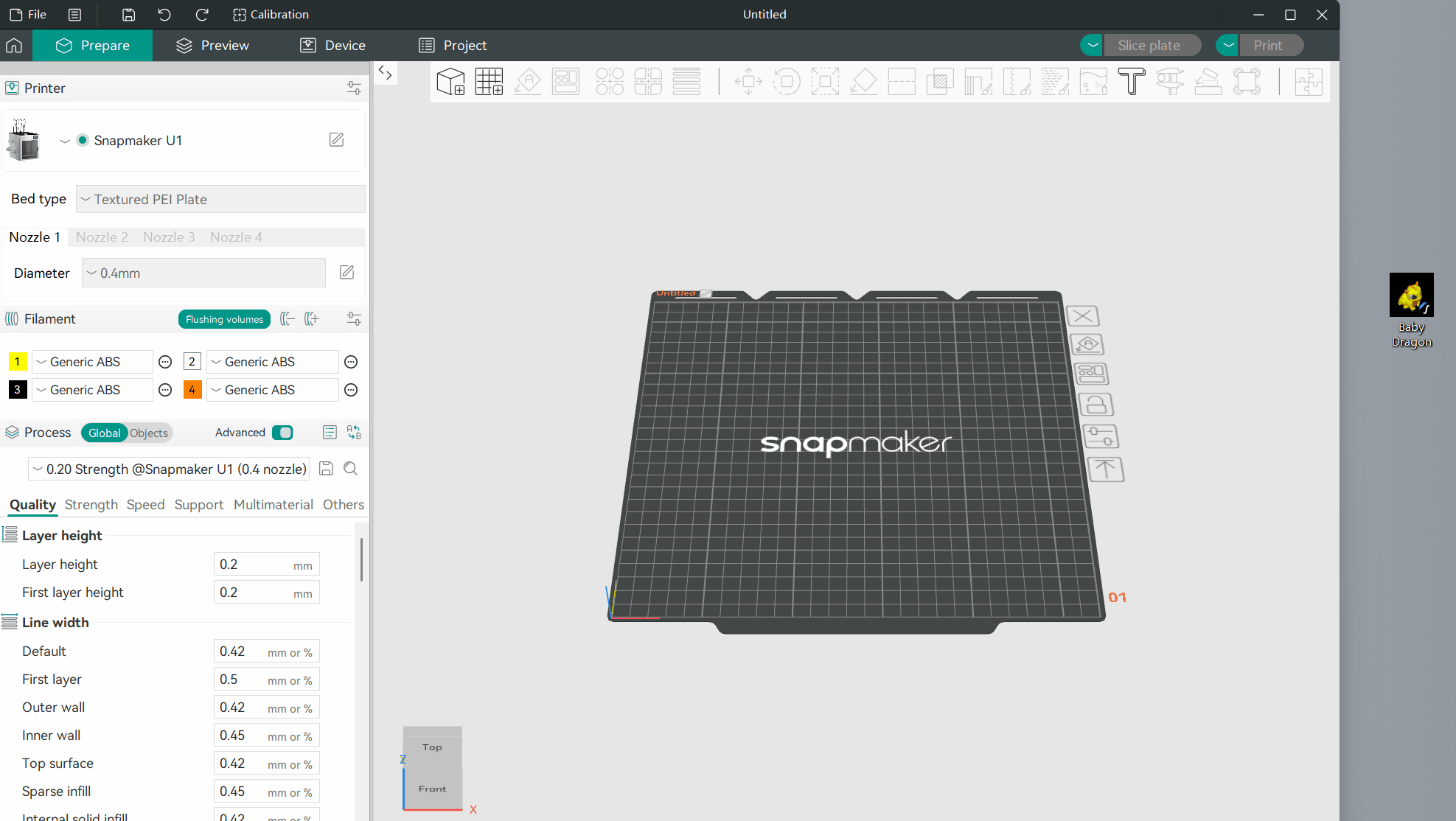The height and width of the screenshot is (821, 1456).
Task: Toggle the Advanced settings switch
Action: pyautogui.click(x=282, y=433)
